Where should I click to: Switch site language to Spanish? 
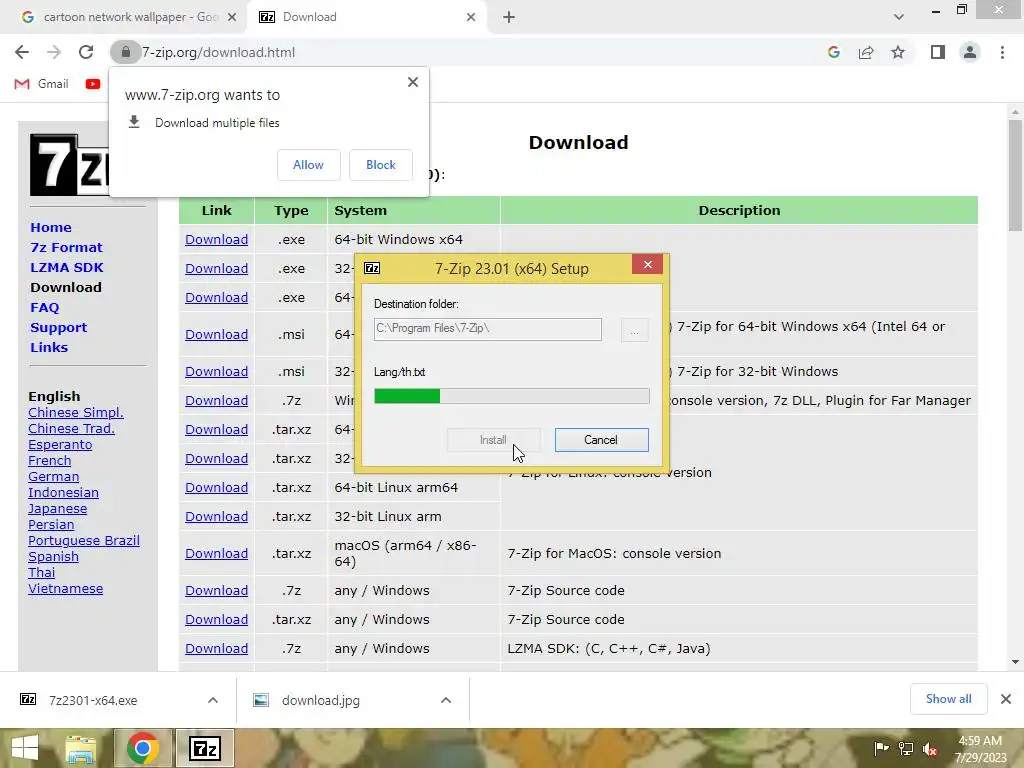(x=54, y=556)
